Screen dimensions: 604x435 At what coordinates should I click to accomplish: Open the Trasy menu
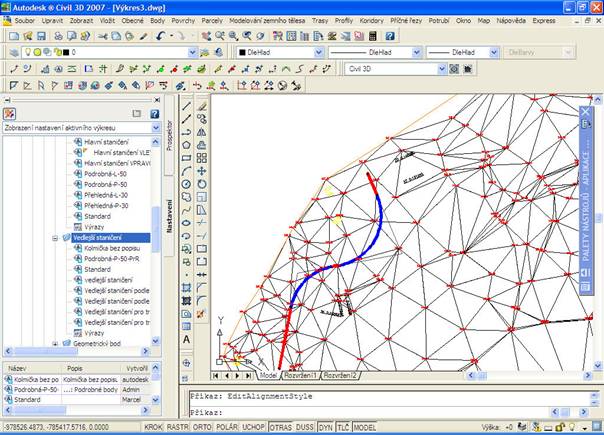click(322, 20)
